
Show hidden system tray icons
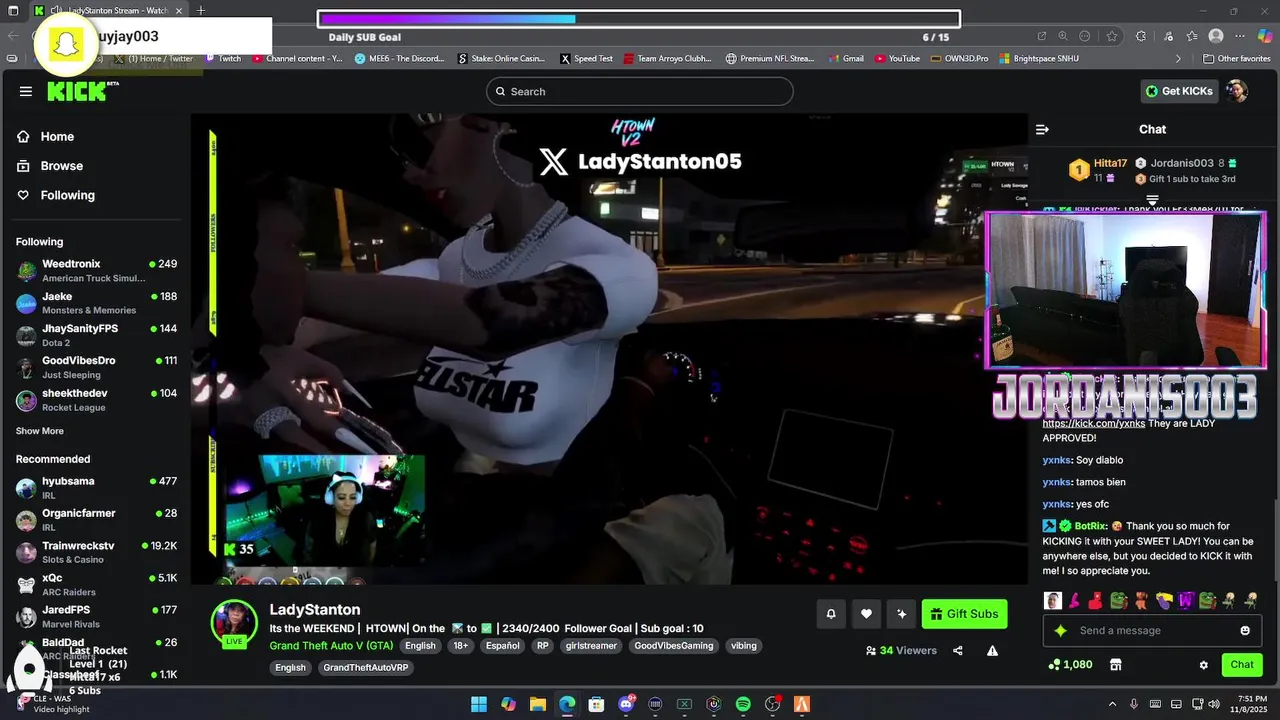tap(1112, 704)
